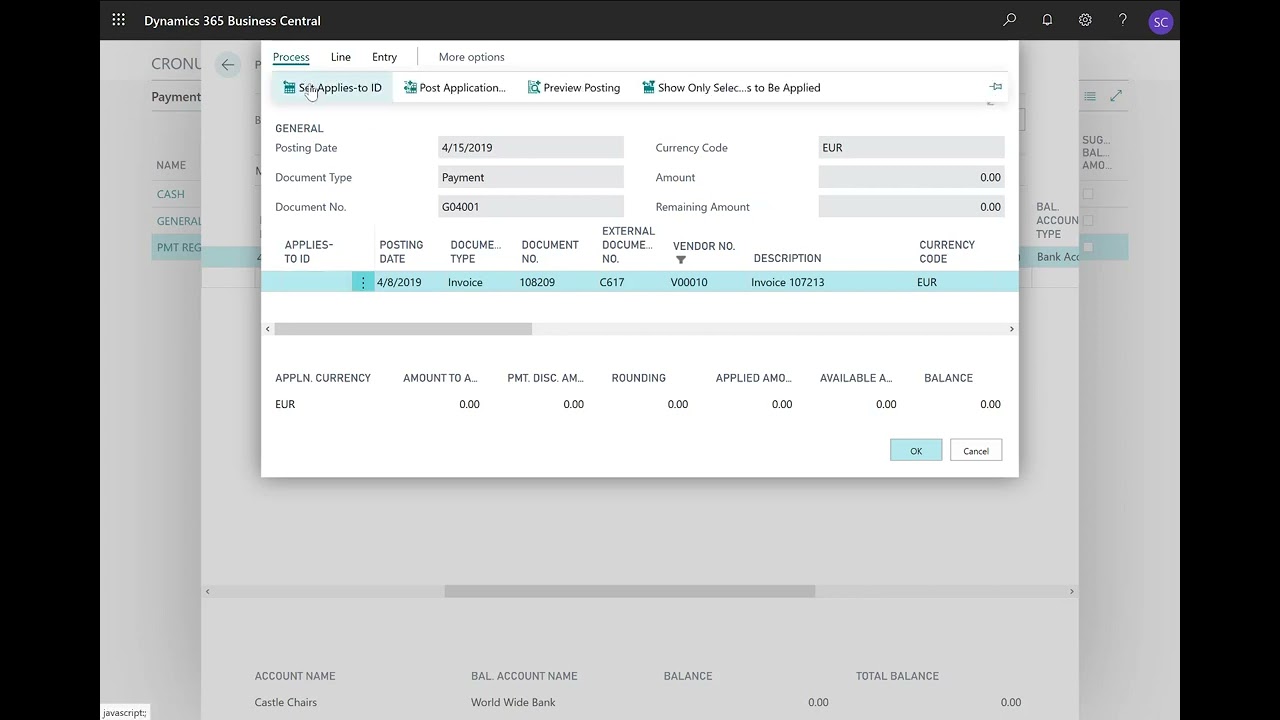Image resolution: width=1280 pixels, height=720 pixels.
Task: Sort by Currency Code column header
Action: (x=947, y=252)
